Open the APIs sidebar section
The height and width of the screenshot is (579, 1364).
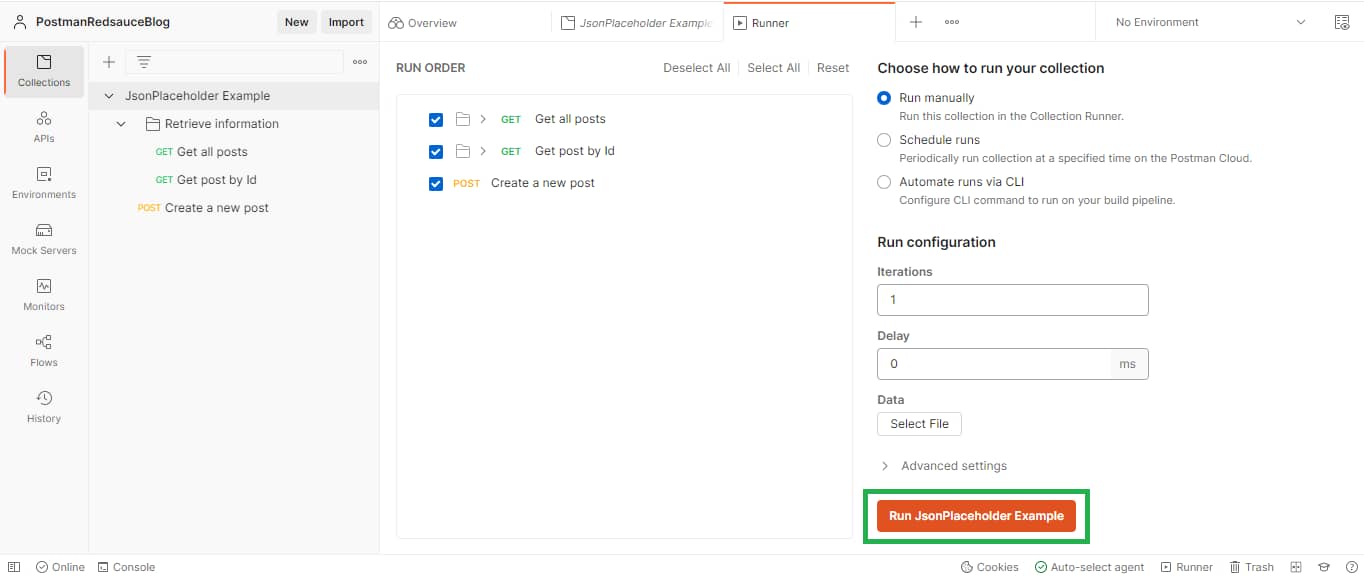coord(44,127)
